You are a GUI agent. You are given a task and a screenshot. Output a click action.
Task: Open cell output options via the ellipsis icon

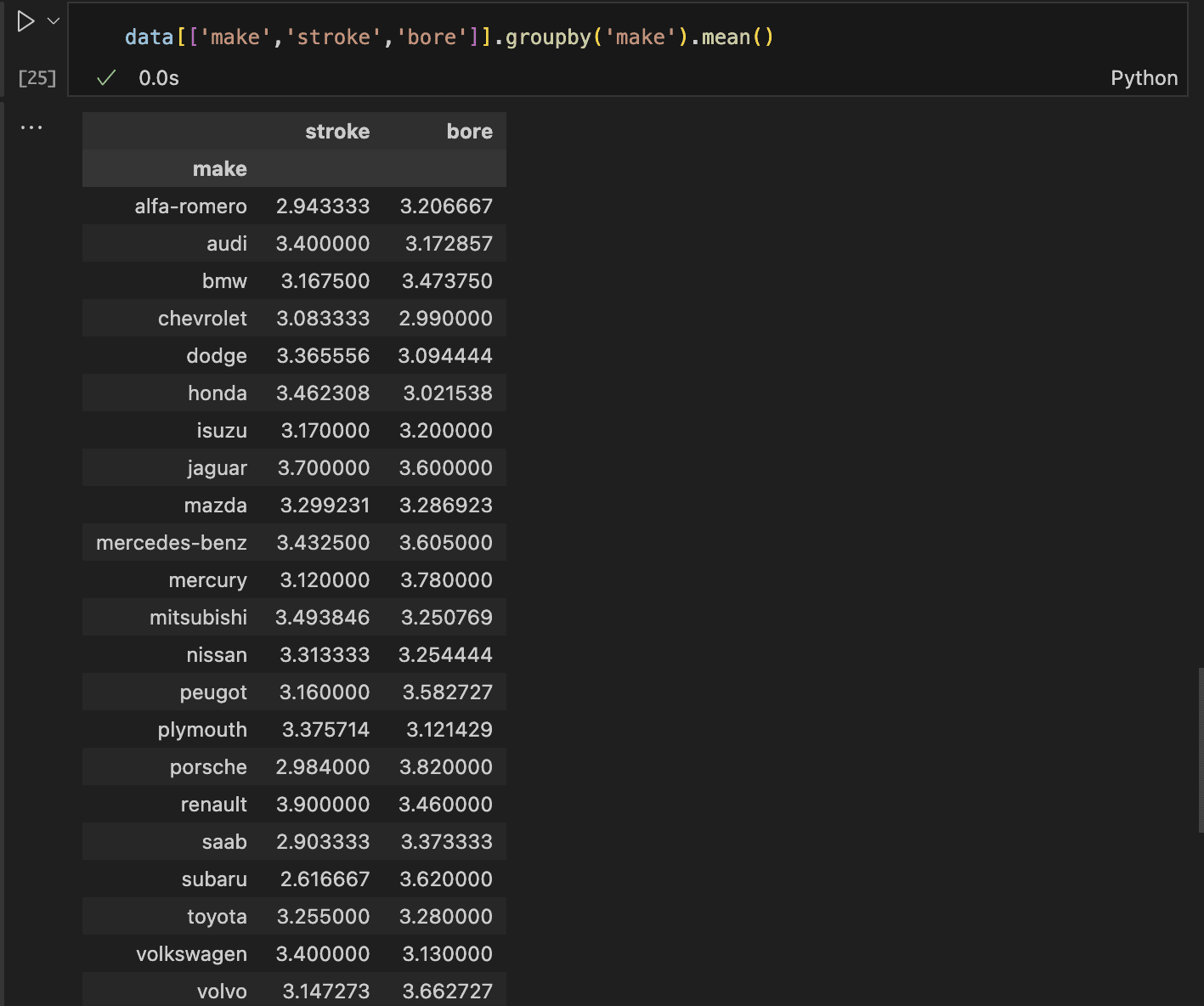pos(31,127)
